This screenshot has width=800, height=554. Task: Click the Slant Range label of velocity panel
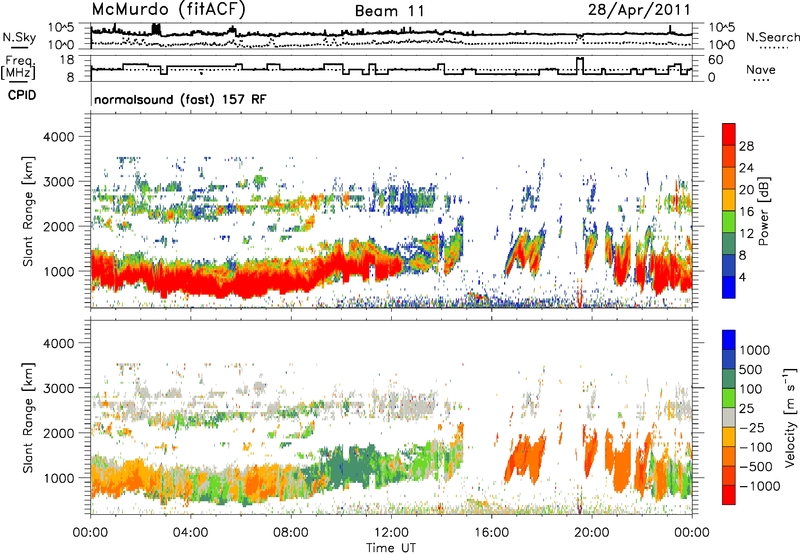coord(28,417)
